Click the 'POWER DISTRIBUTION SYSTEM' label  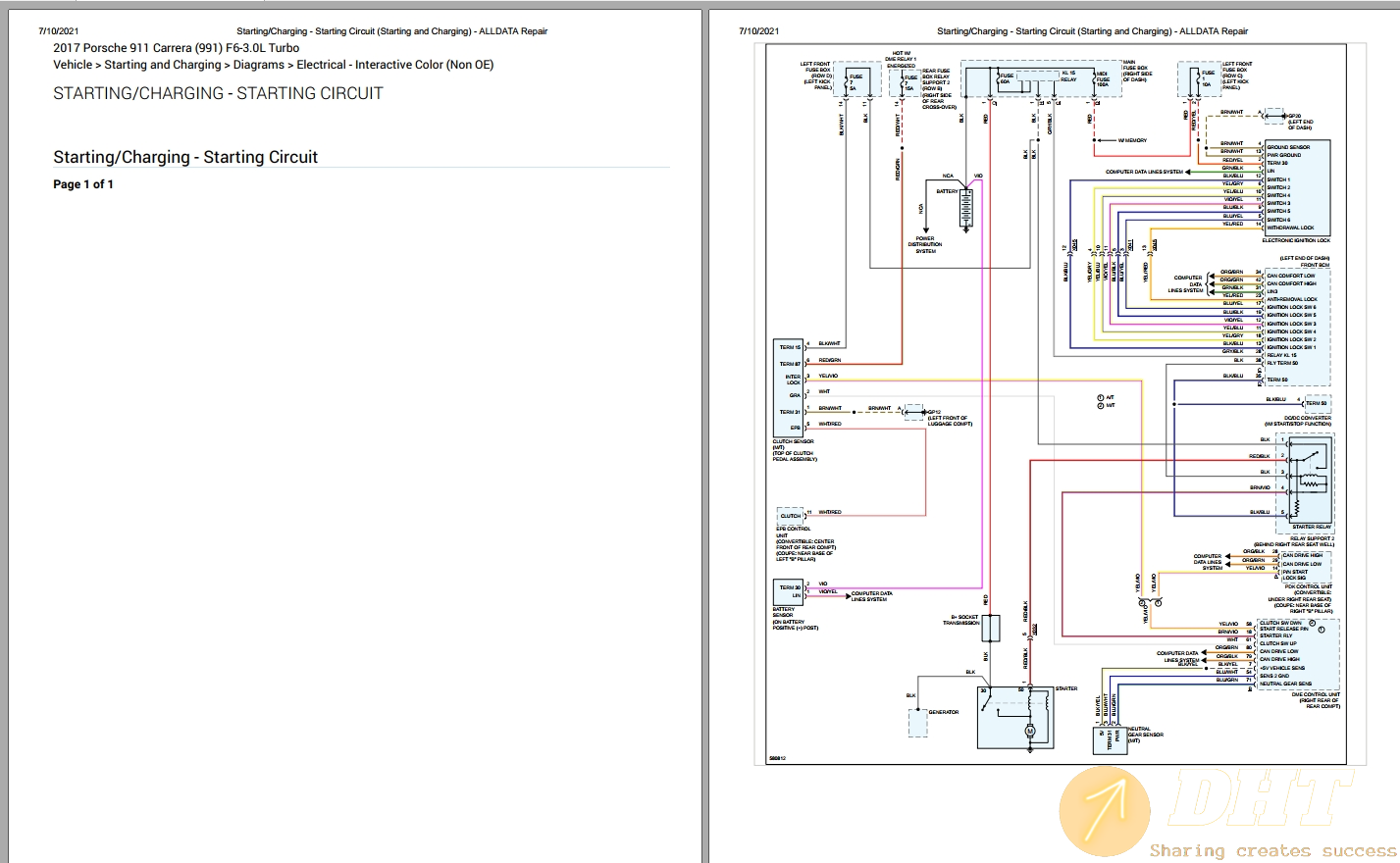click(x=925, y=245)
